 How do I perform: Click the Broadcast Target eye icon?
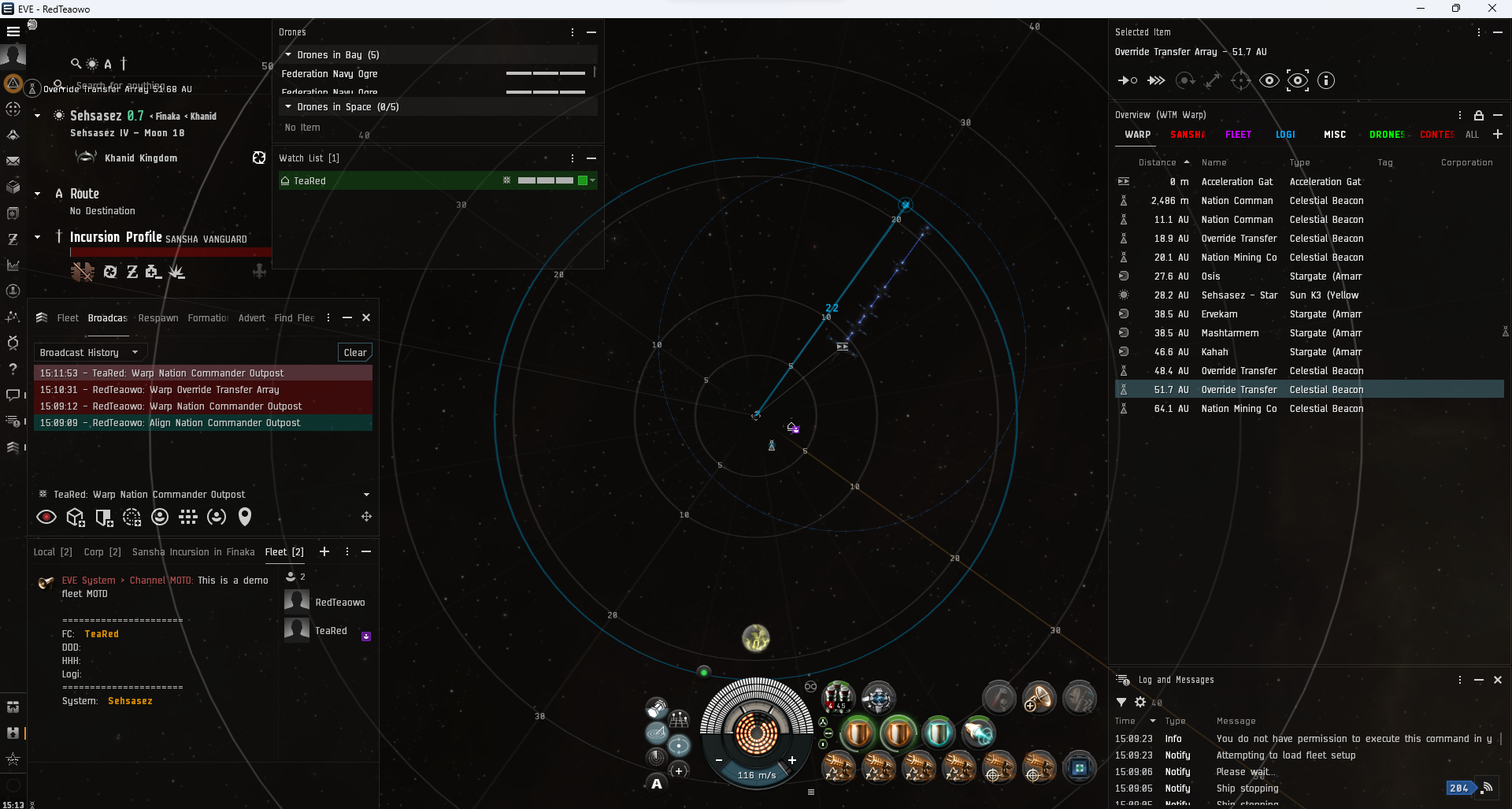(46, 517)
